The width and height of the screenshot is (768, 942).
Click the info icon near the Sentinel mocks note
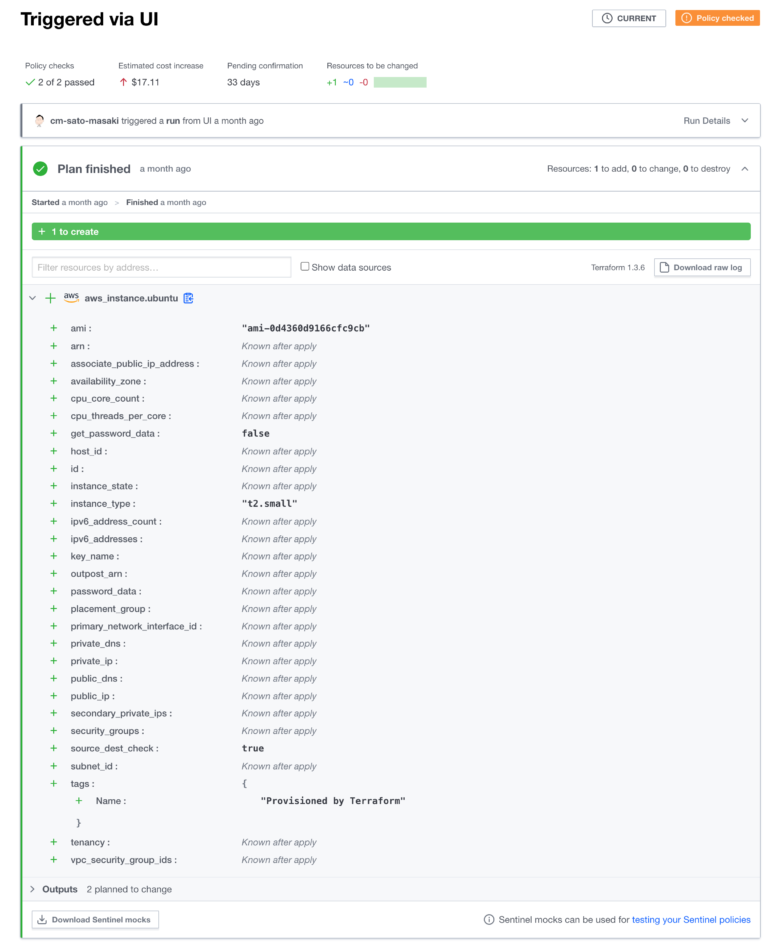click(486, 919)
